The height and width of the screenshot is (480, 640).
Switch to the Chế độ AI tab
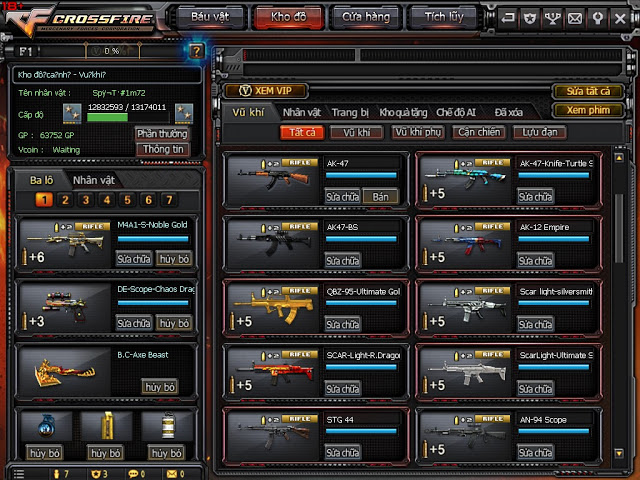456,112
